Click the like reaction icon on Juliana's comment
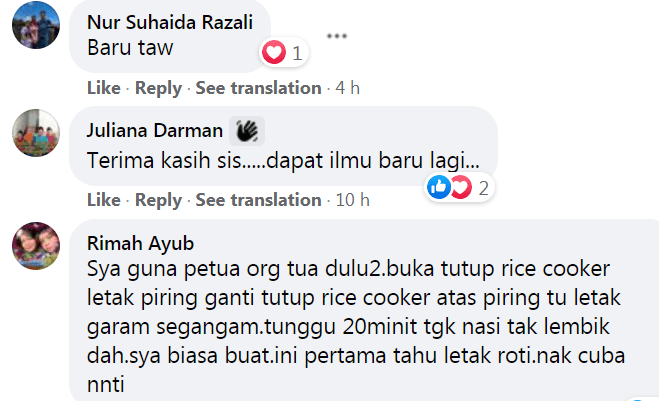This screenshot has height=401, width=659. [439, 186]
